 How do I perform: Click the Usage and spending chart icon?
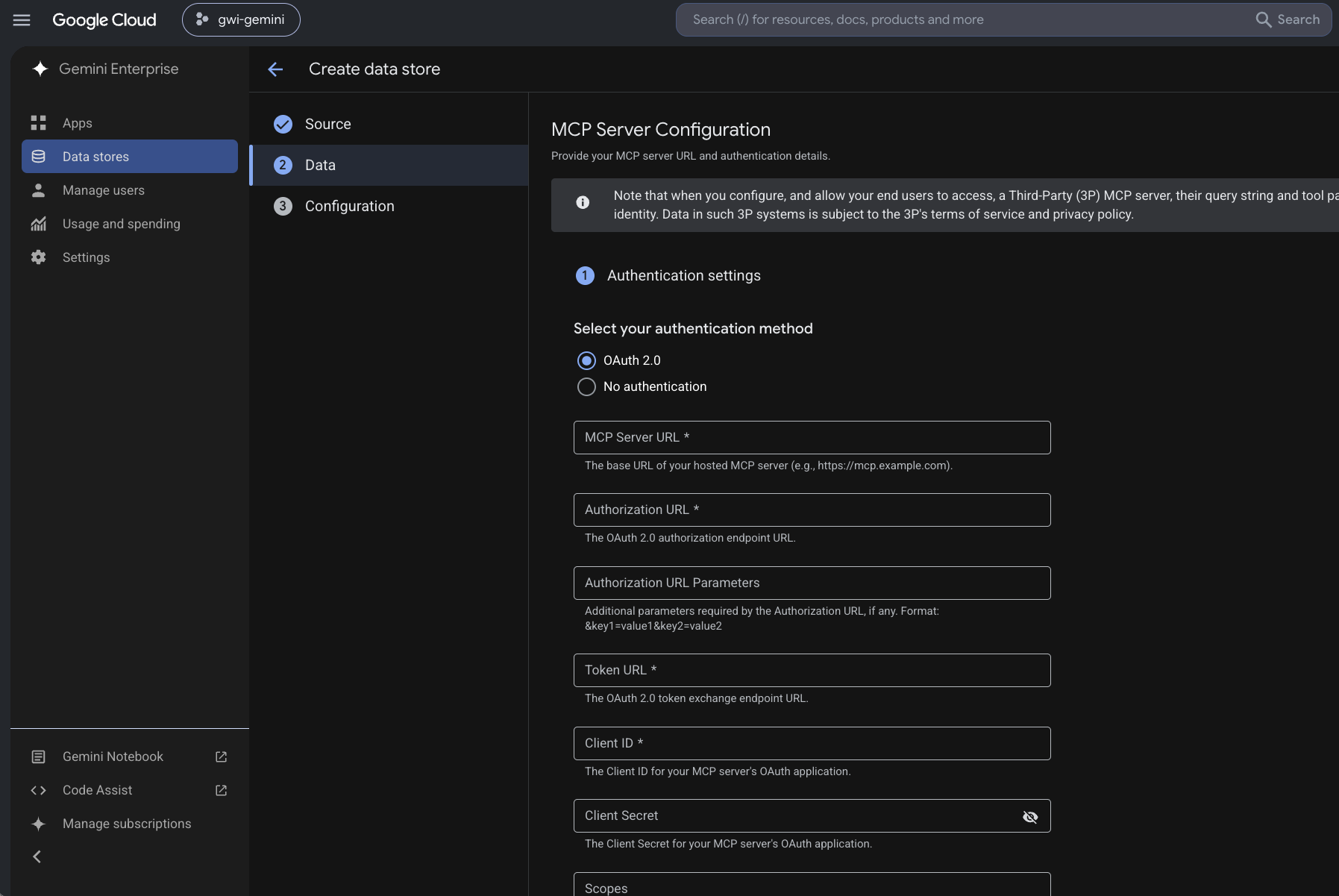click(39, 224)
